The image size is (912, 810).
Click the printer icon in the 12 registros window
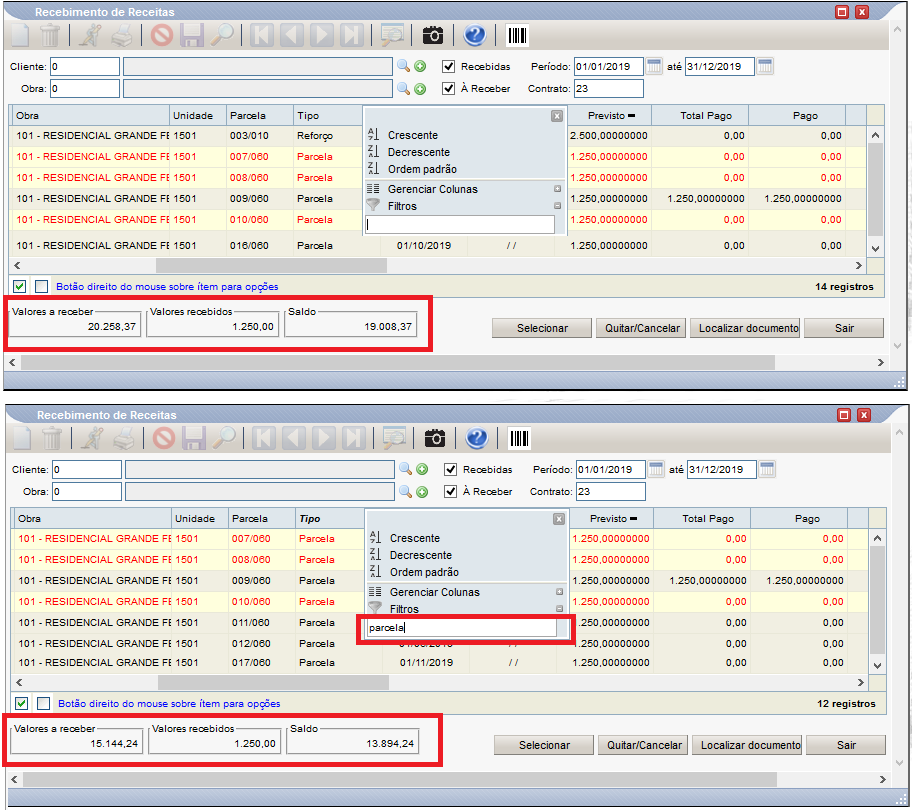(x=124, y=438)
